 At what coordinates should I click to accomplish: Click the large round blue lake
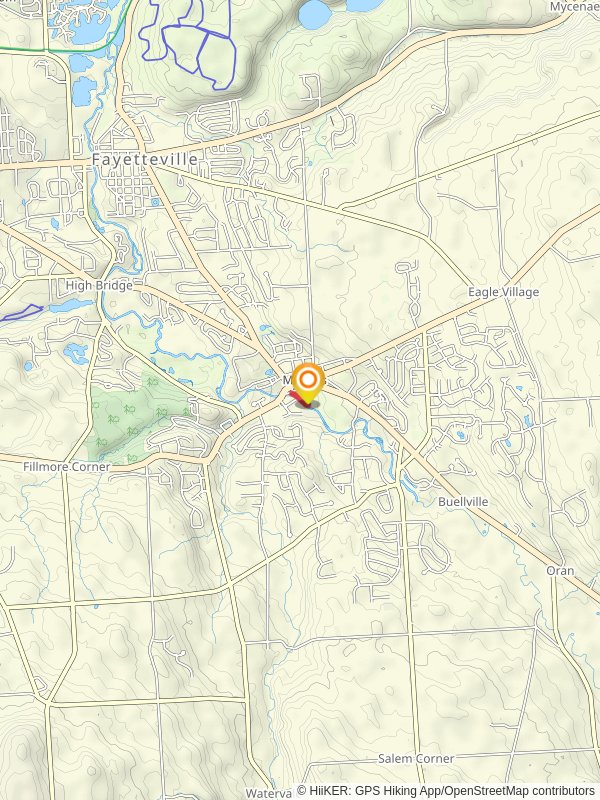coord(314,14)
